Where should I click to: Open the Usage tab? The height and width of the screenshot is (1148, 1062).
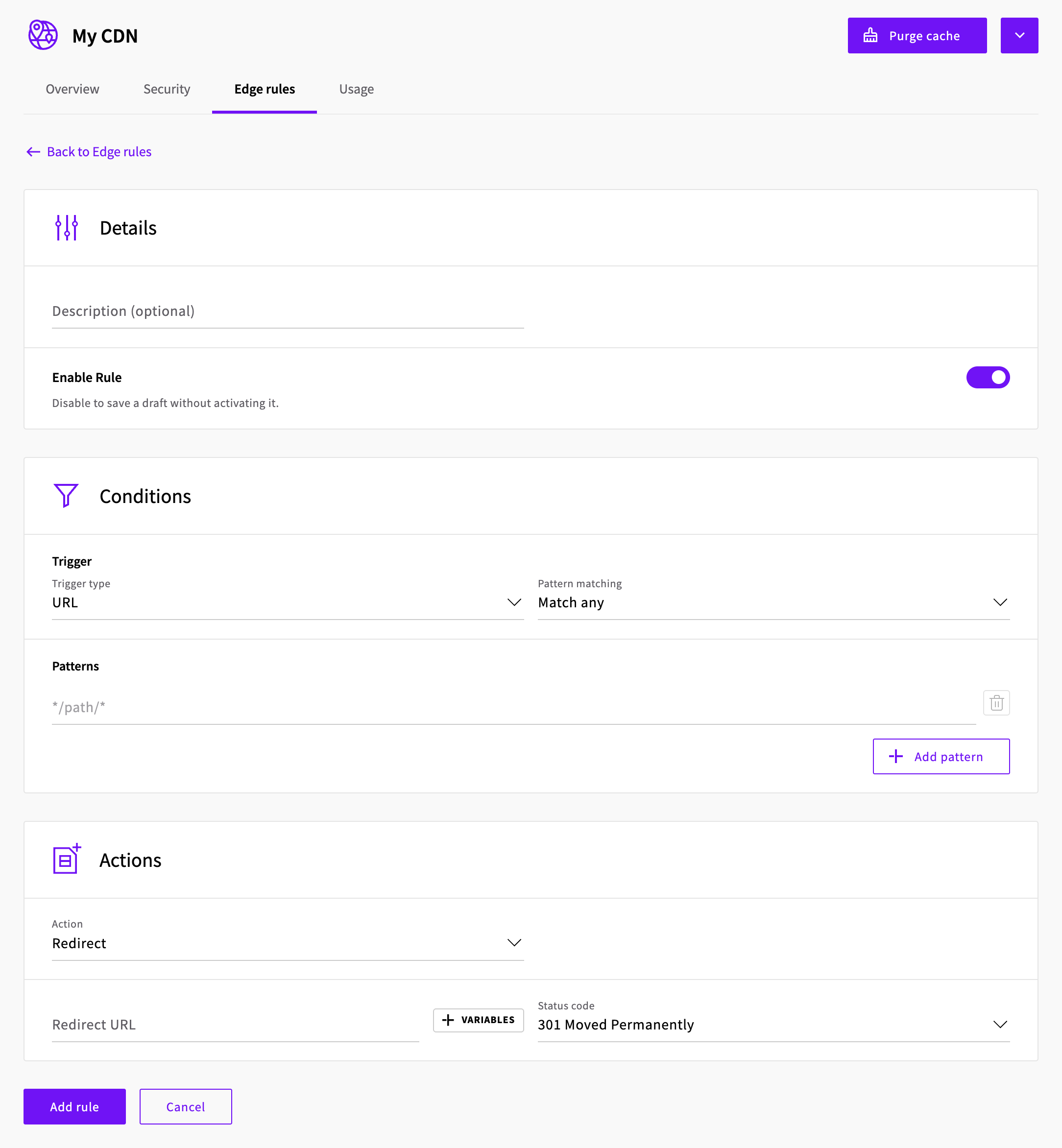point(356,89)
